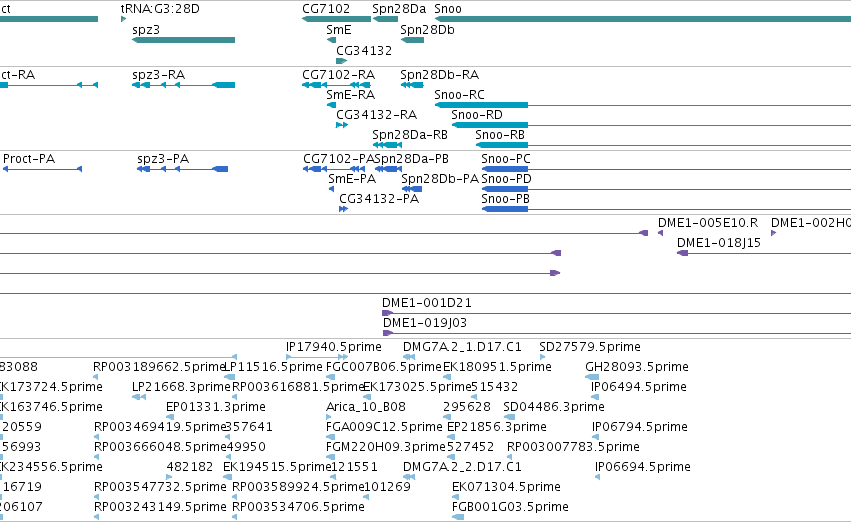Select RP003469419.5prime EST label
Viewport: 851px width, 522px height.
[x=160, y=428]
